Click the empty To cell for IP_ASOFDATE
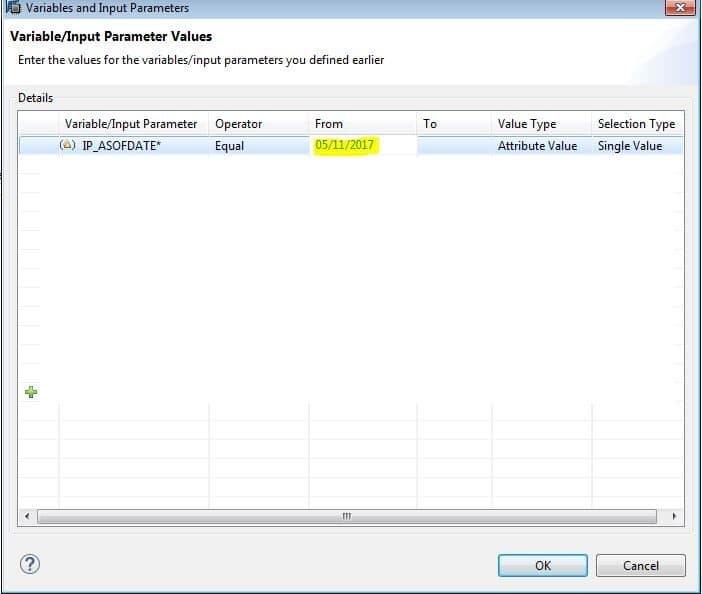Screen dimensions: 702x594 point(454,145)
